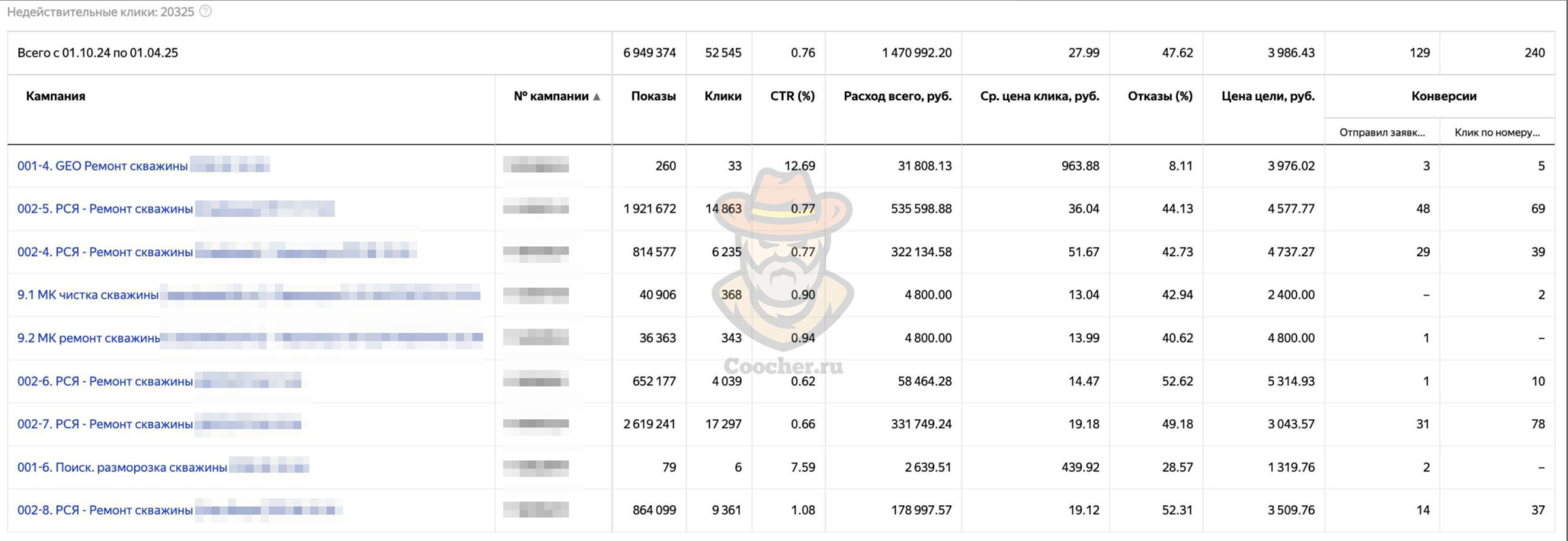Click the help icon beside Недействительные клики

point(206,12)
